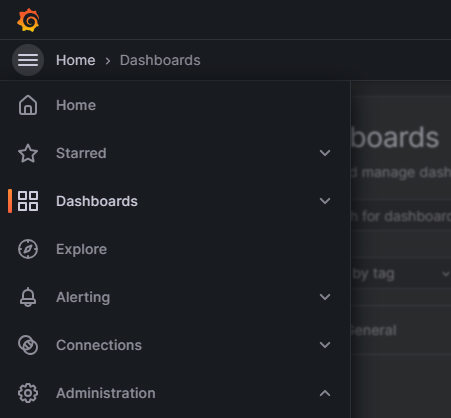The image size is (451, 418).
Task: Select Alerting in the navigation menu
Action: [x=83, y=297]
